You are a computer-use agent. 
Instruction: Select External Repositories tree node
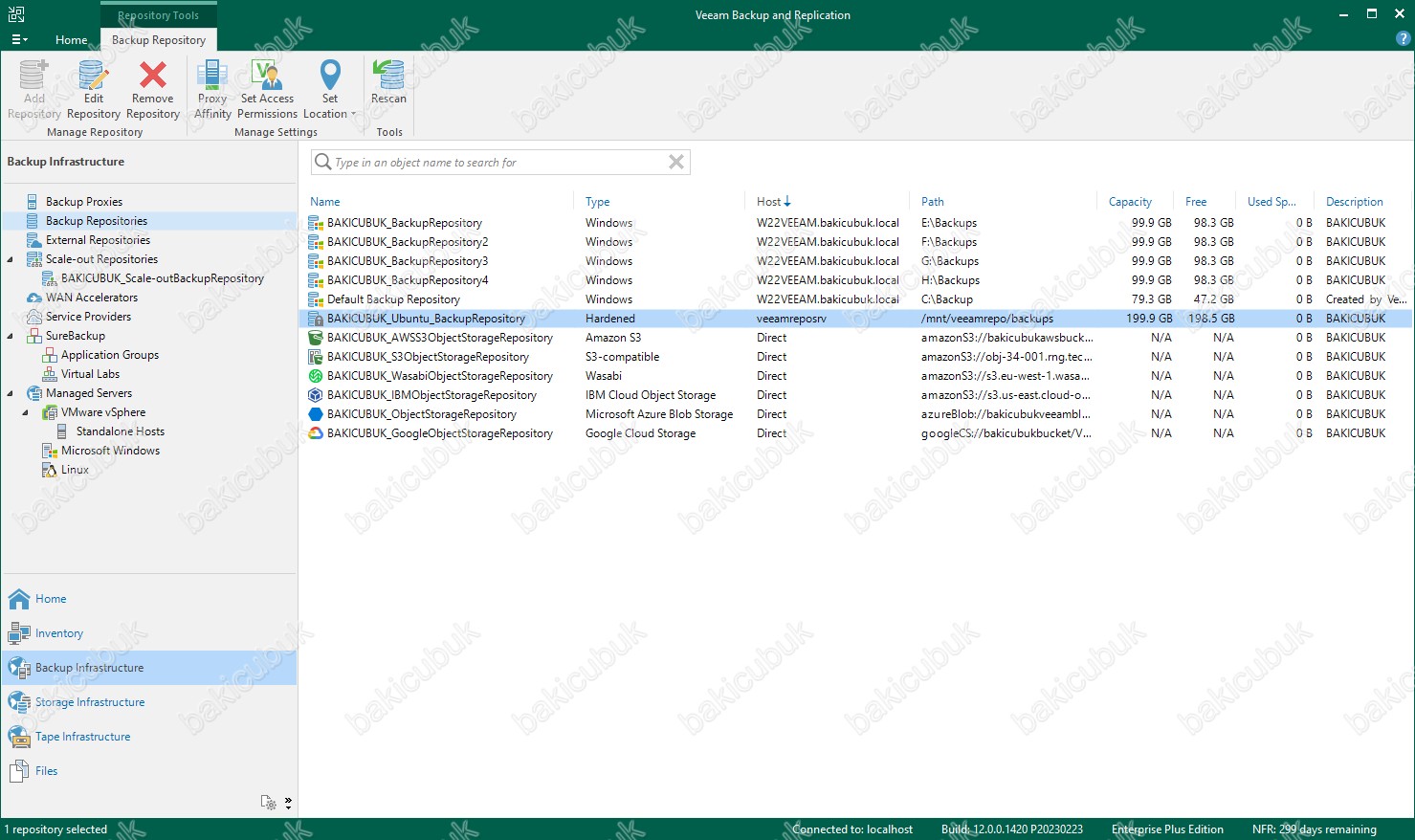coord(98,240)
